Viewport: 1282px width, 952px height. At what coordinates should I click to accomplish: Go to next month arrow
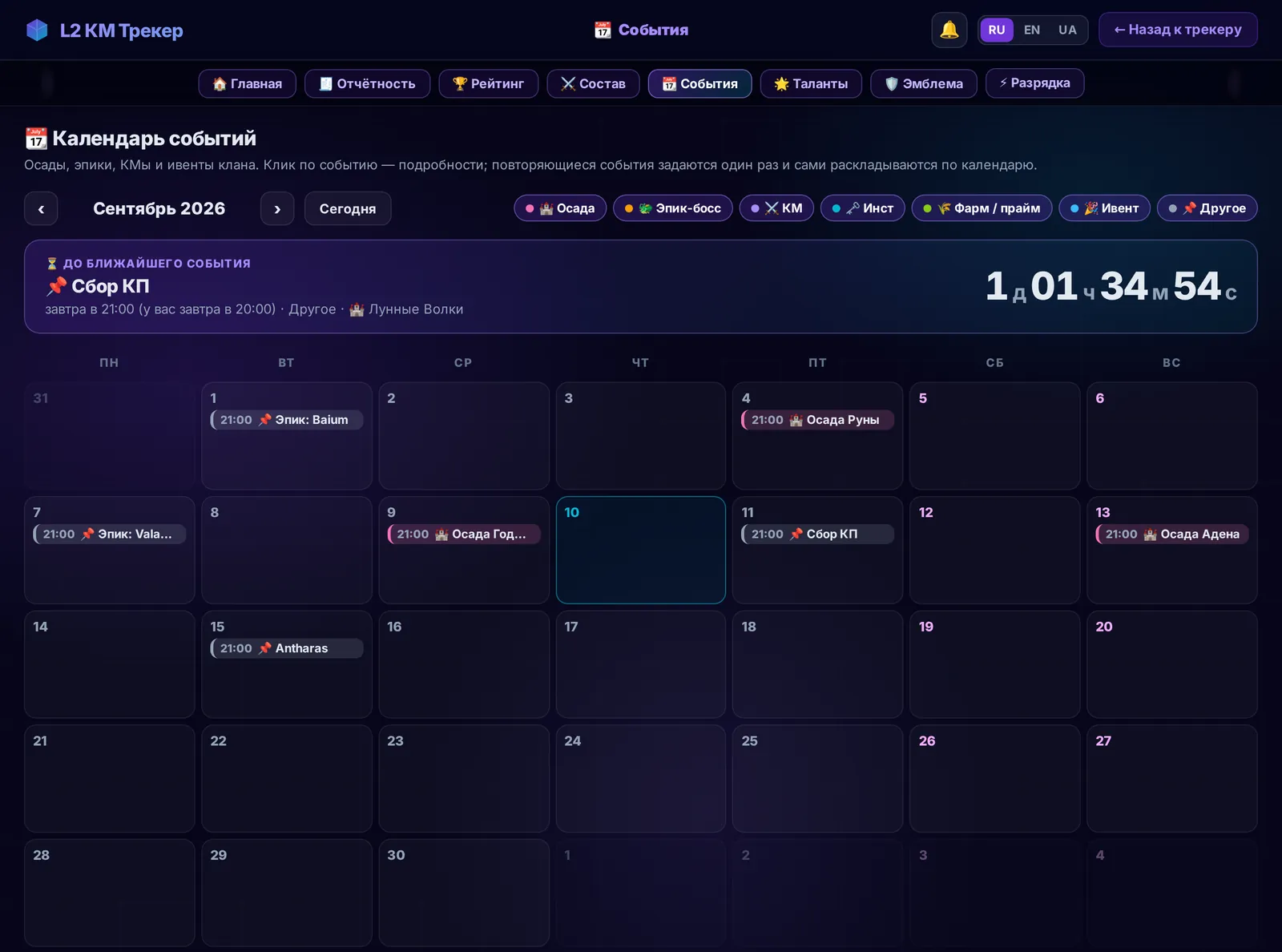277,208
